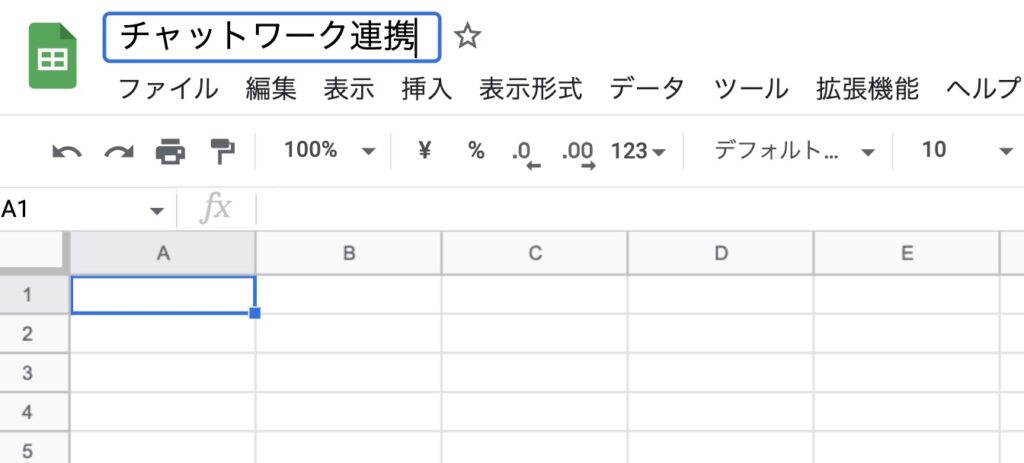Apply yen currency format
The height and width of the screenshot is (463, 1024).
[425, 151]
